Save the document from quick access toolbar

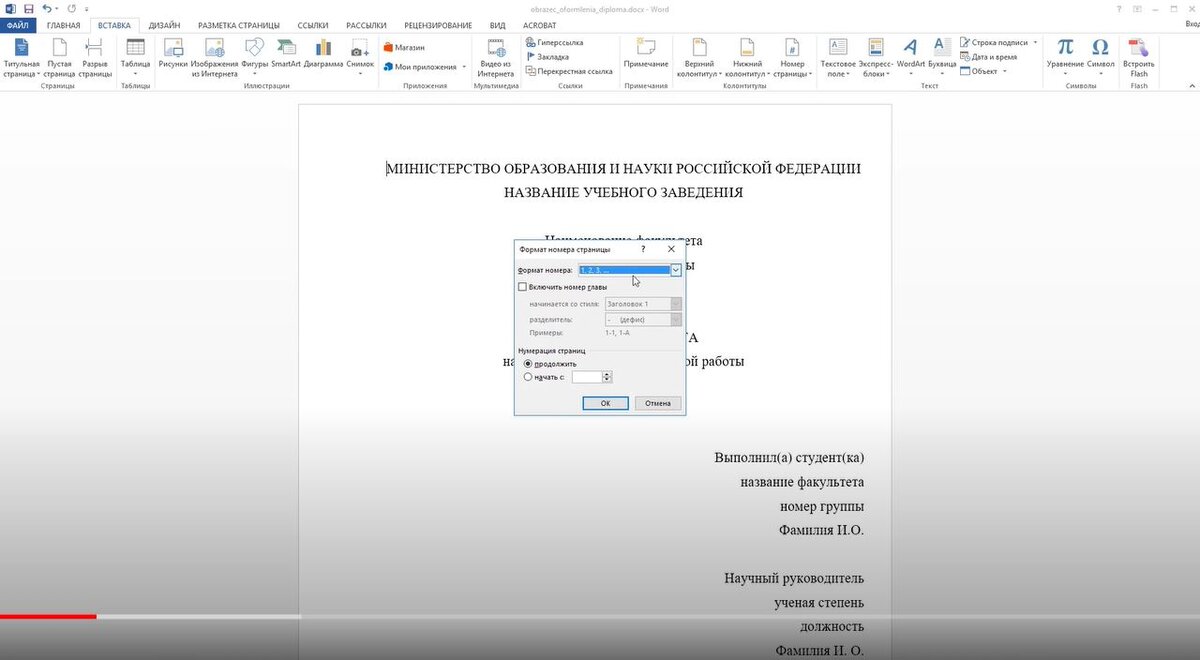(27, 8)
